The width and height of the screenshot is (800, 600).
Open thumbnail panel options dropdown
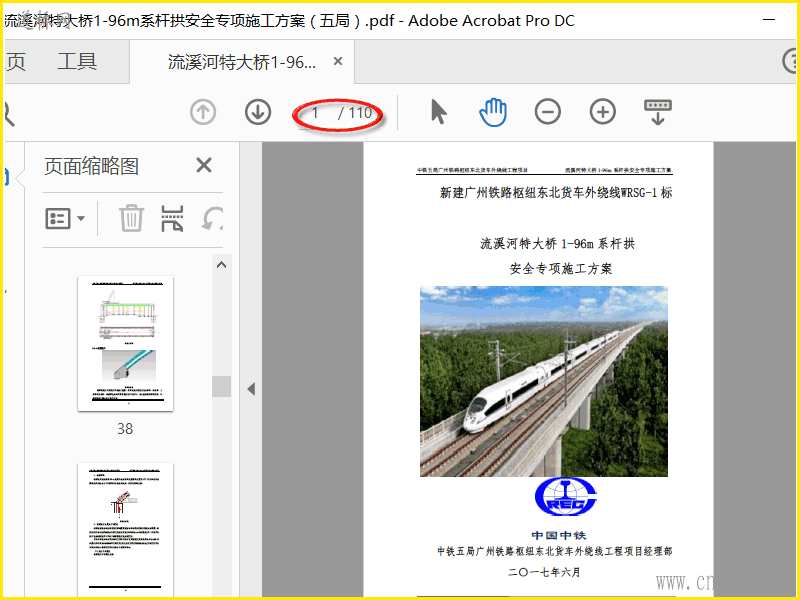coord(65,219)
